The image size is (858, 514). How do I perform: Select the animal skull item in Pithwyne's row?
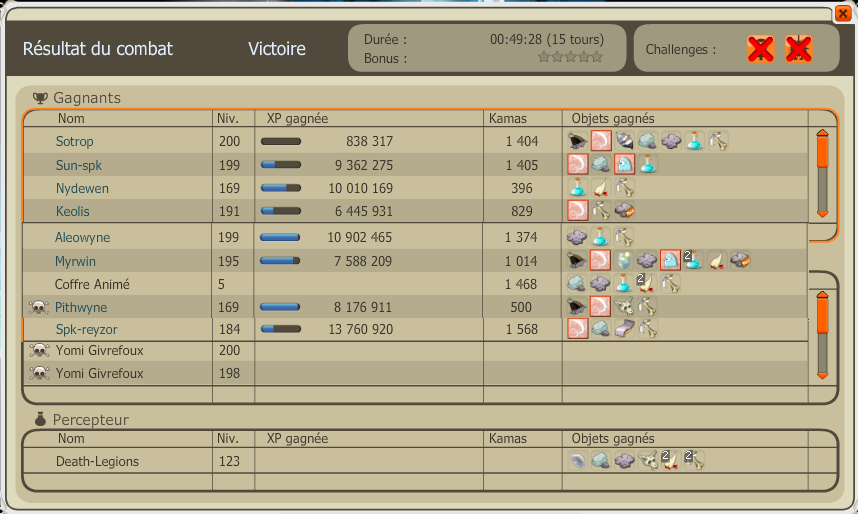623,307
